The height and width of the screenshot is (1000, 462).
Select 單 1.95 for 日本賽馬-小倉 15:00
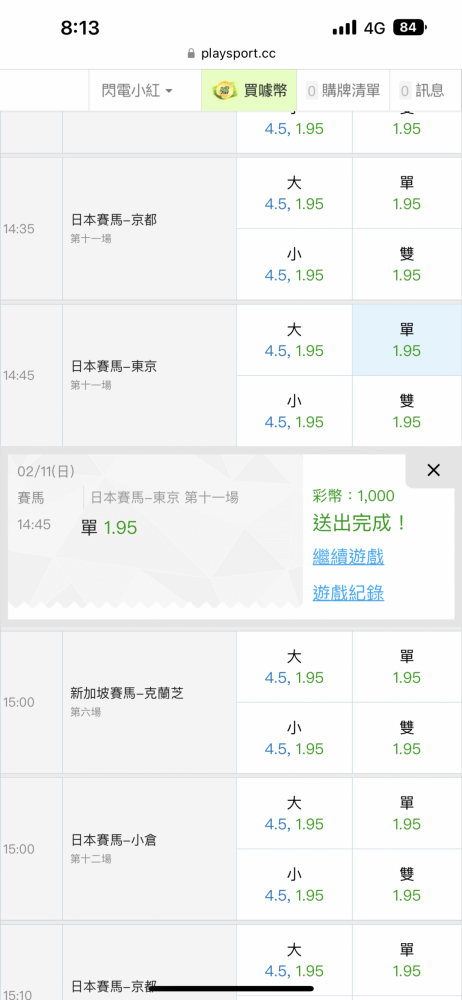pos(406,813)
